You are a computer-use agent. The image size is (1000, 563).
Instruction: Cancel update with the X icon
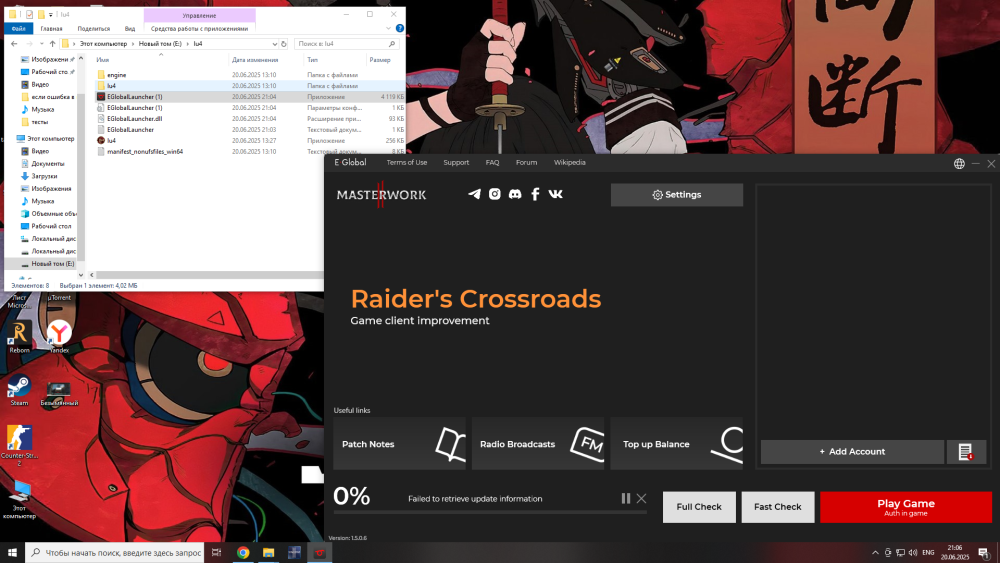pos(642,498)
